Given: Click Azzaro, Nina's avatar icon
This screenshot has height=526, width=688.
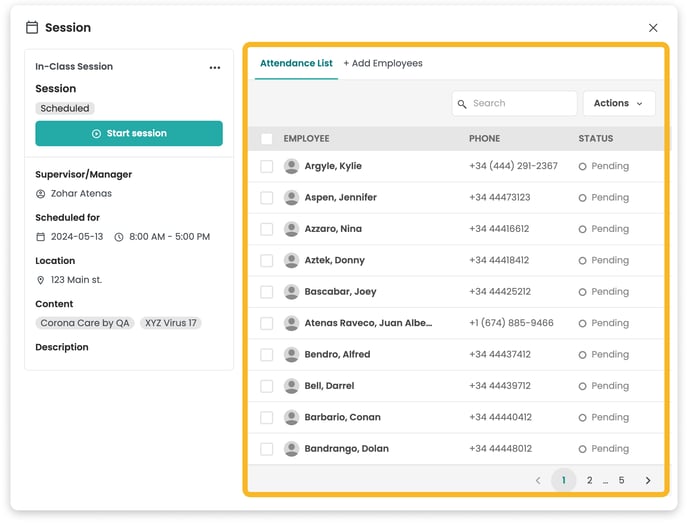Looking at the screenshot, I should pos(291,229).
